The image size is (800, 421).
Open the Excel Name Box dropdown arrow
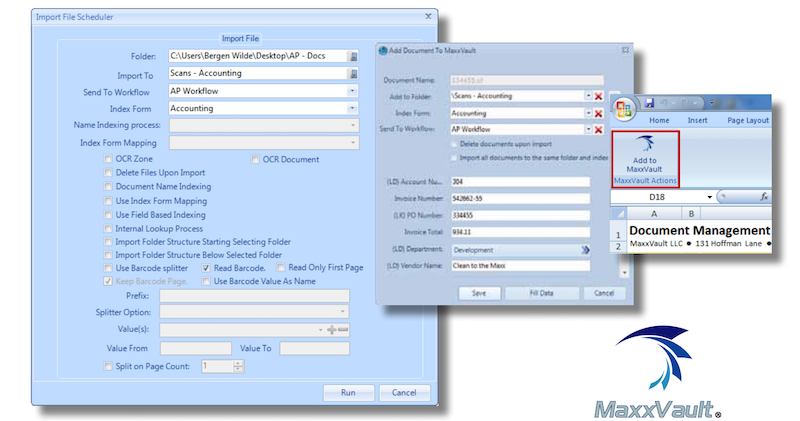[708, 198]
